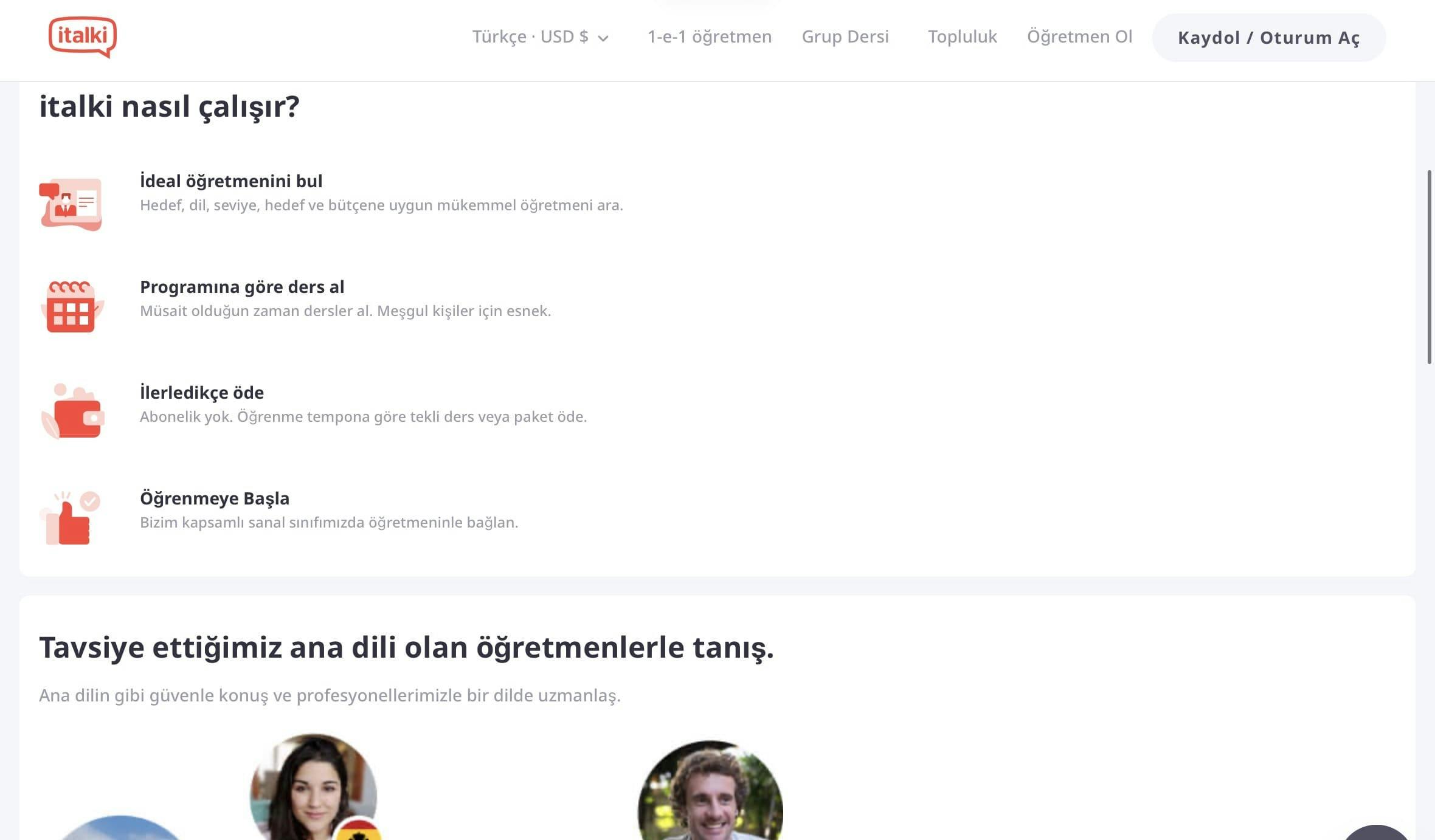This screenshot has width=1435, height=840.
Task: Open the Topluluk menu item
Action: 962,37
